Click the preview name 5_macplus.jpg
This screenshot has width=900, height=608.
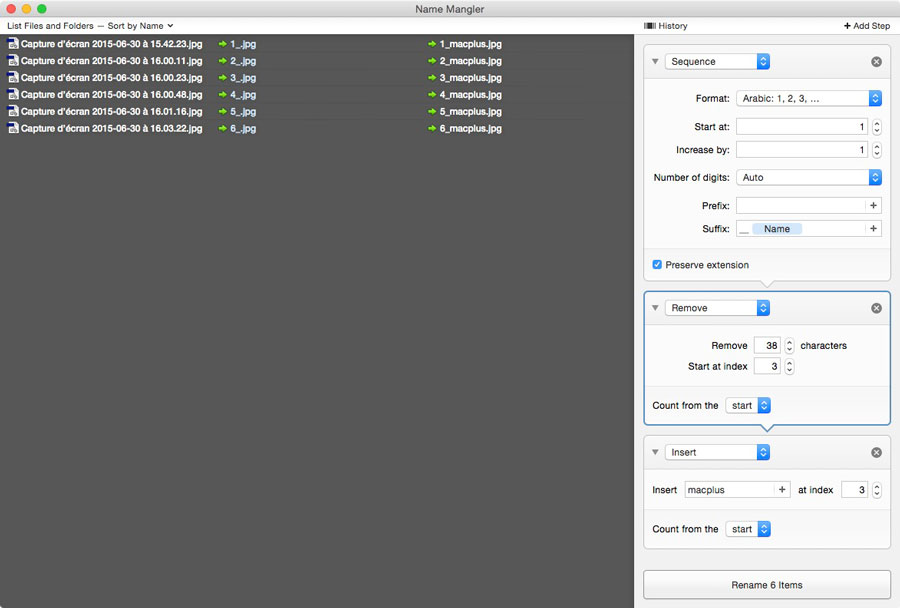pyautogui.click(x=471, y=112)
